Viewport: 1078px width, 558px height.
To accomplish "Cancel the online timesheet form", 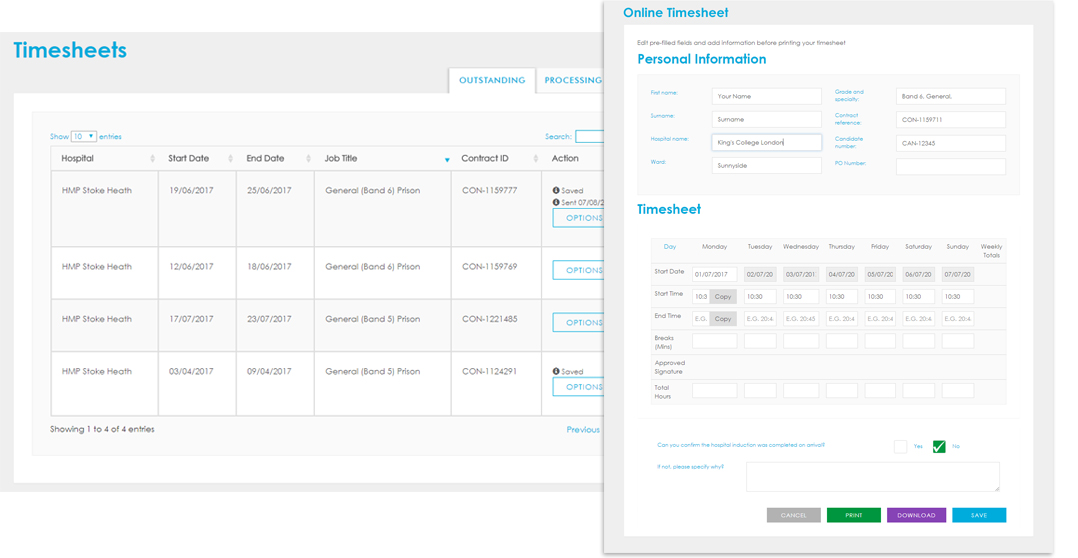I will click(x=793, y=515).
